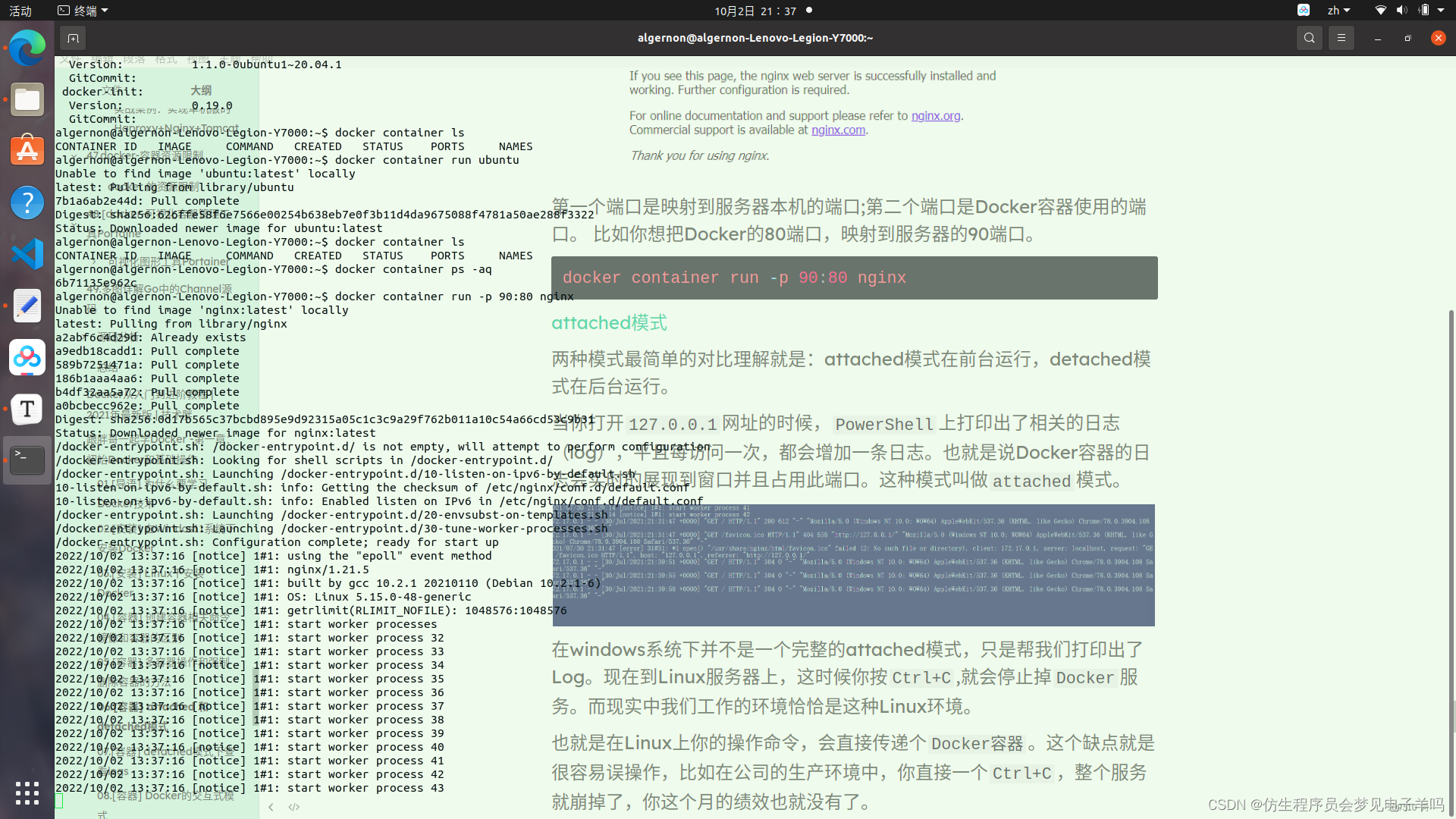Open the notes editor with pencil icon
The image size is (1456, 819).
tap(27, 306)
